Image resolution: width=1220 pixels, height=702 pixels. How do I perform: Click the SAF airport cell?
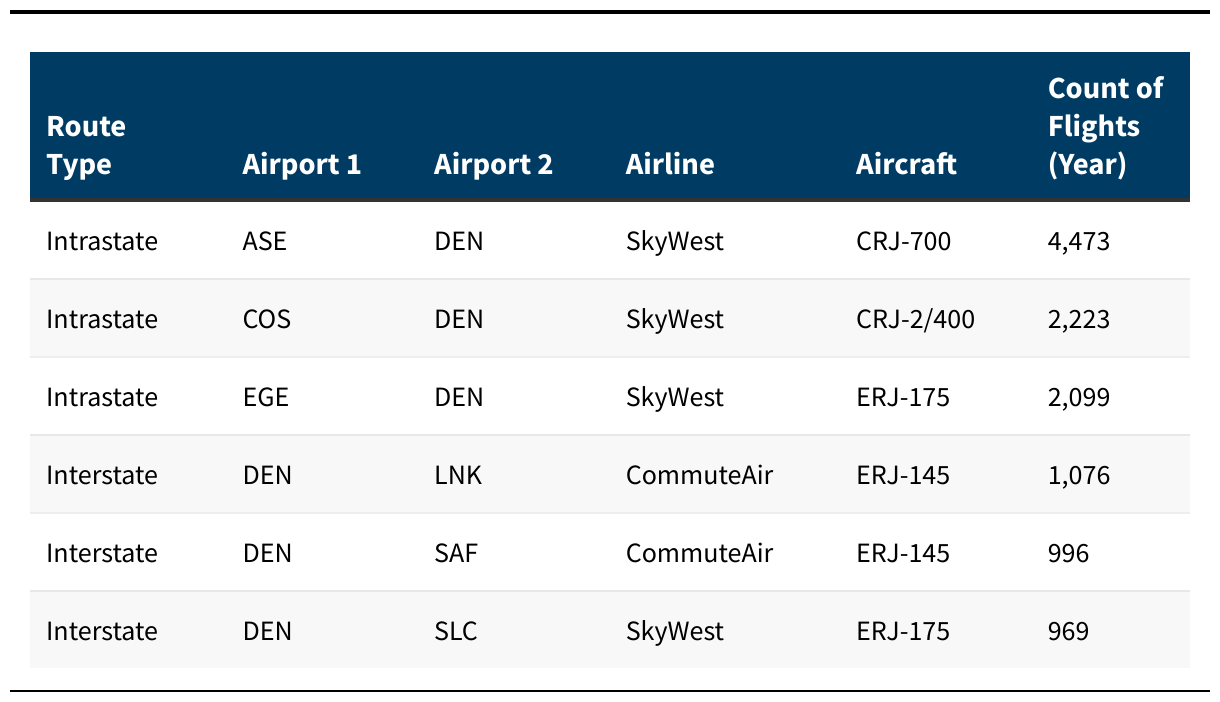click(456, 553)
